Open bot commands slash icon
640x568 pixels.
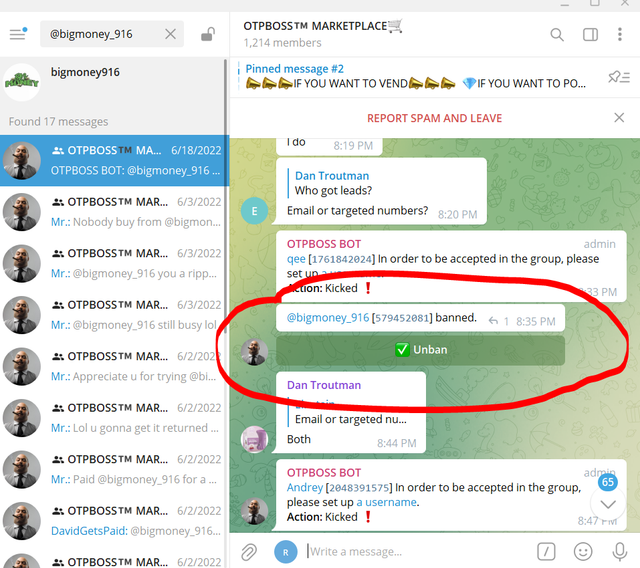click(x=546, y=552)
